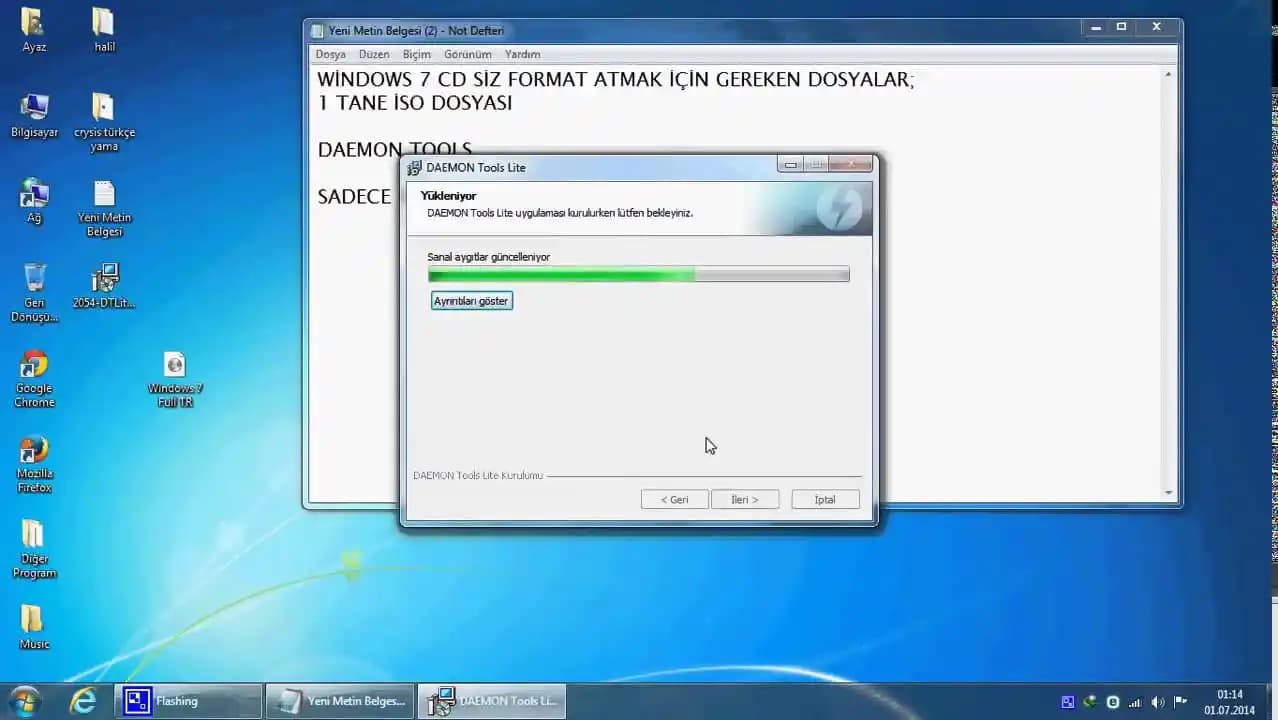Click the Sanal aygıtlar progress bar
1278x720 pixels.
coord(638,274)
